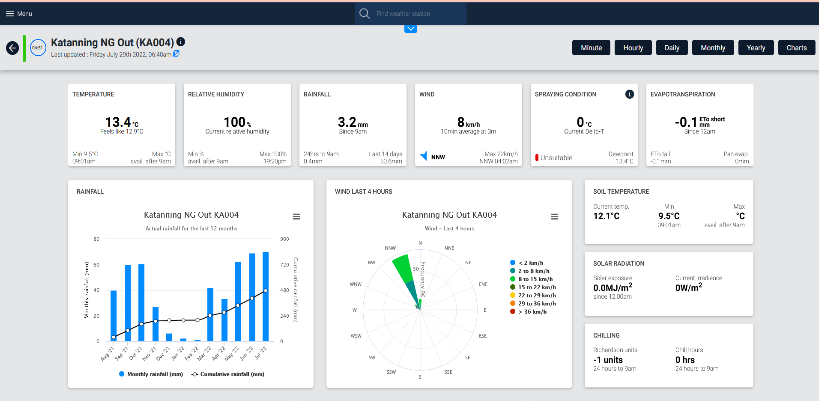Screen dimensions: 819x401
Task: Click the NNW wind direction arrow icon
Action: [424, 156]
